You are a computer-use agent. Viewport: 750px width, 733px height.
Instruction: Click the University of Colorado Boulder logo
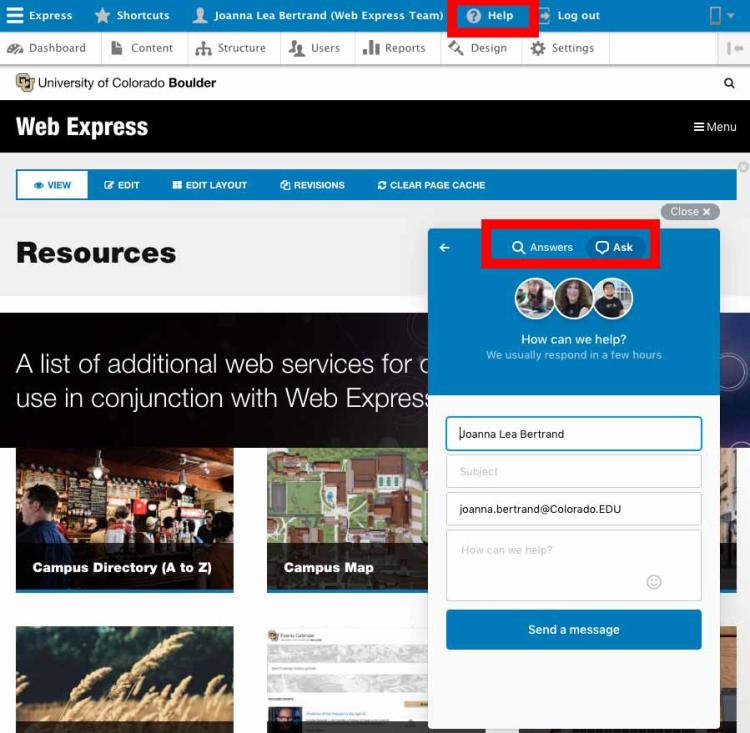[x=116, y=83]
